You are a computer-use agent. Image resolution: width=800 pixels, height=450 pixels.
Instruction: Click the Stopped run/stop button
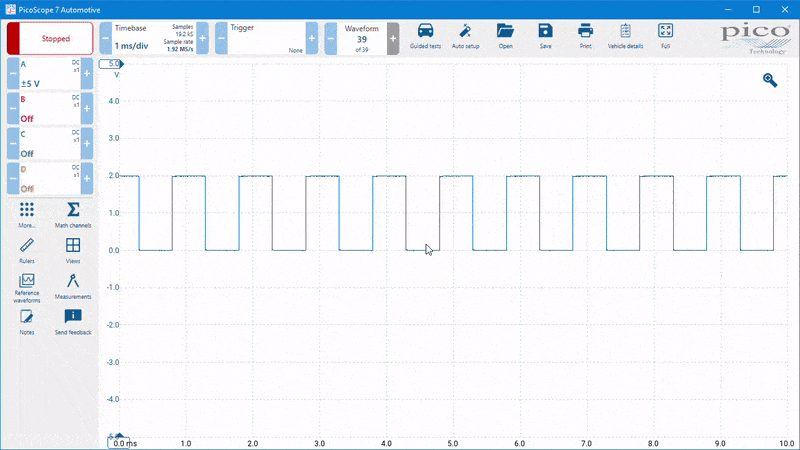(50, 38)
